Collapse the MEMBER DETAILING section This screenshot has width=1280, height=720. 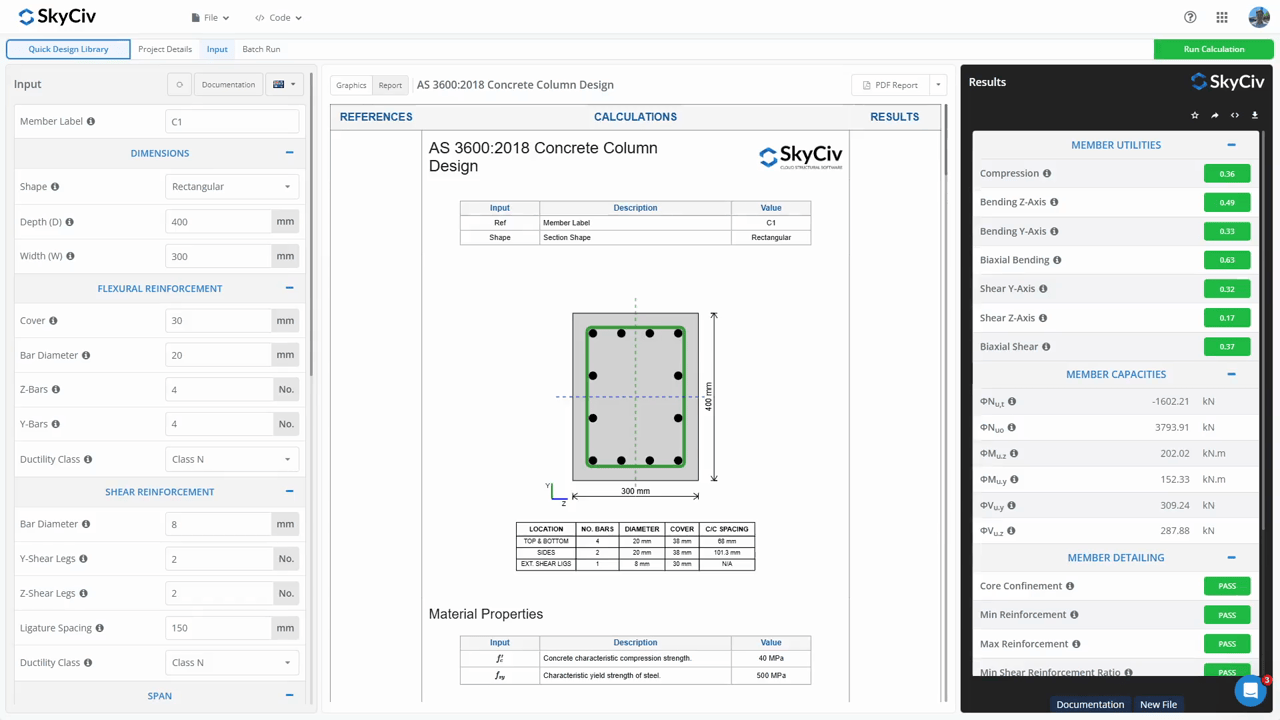tap(1232, 557)
